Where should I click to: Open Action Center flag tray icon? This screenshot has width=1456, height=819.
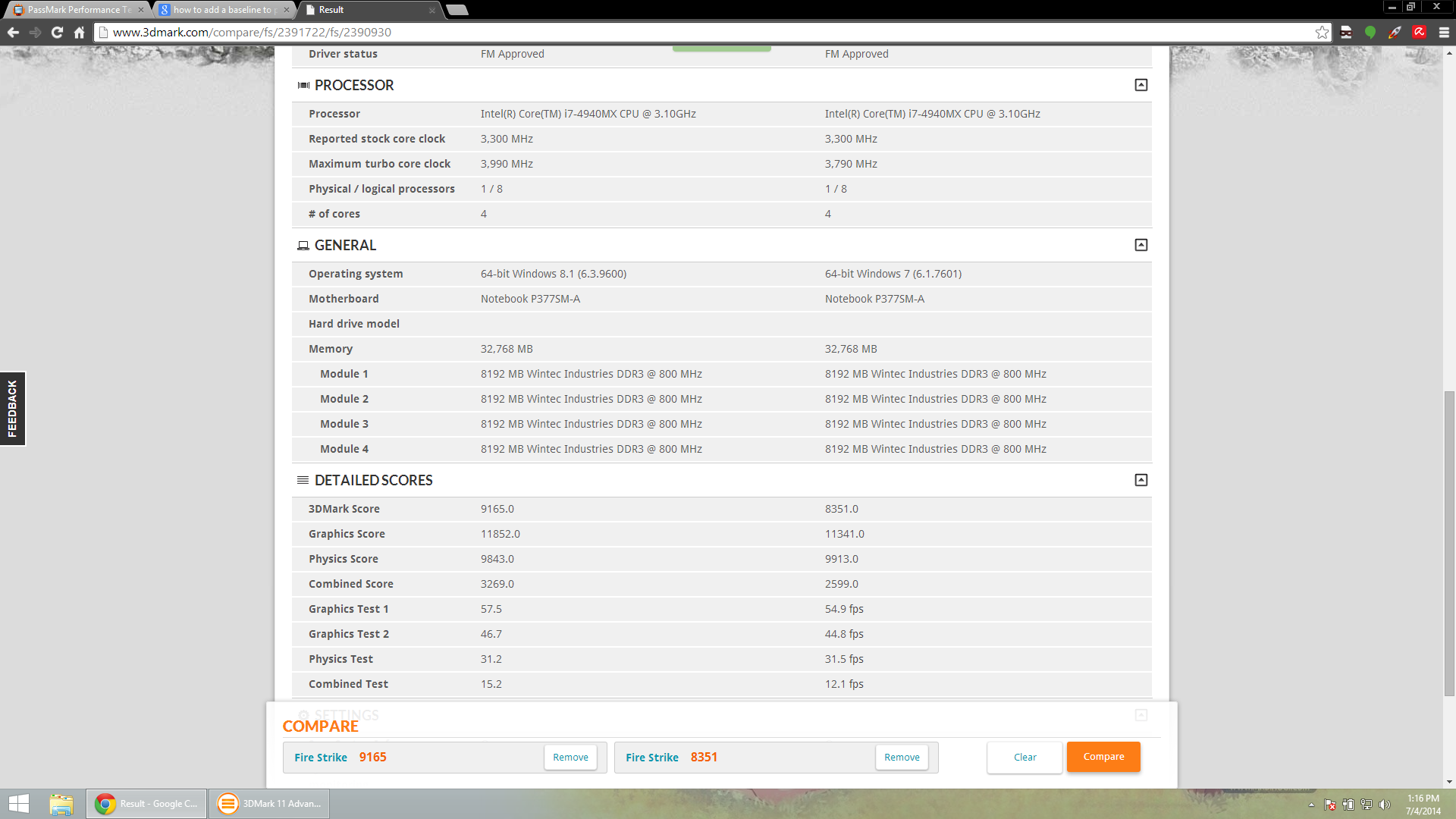pos(1329,805)
